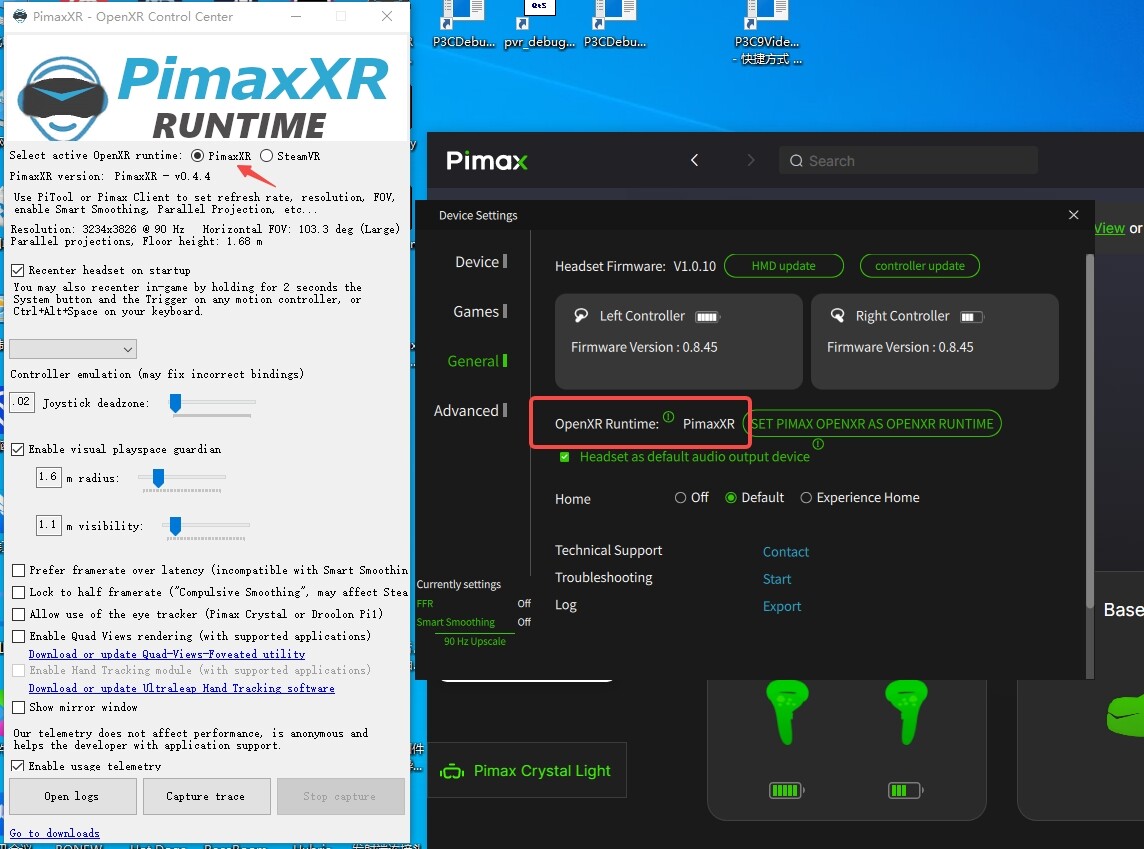The image size is (1144, 849).
Task: Toggle Enable visual playspace guardian
Action: (18, 449)
